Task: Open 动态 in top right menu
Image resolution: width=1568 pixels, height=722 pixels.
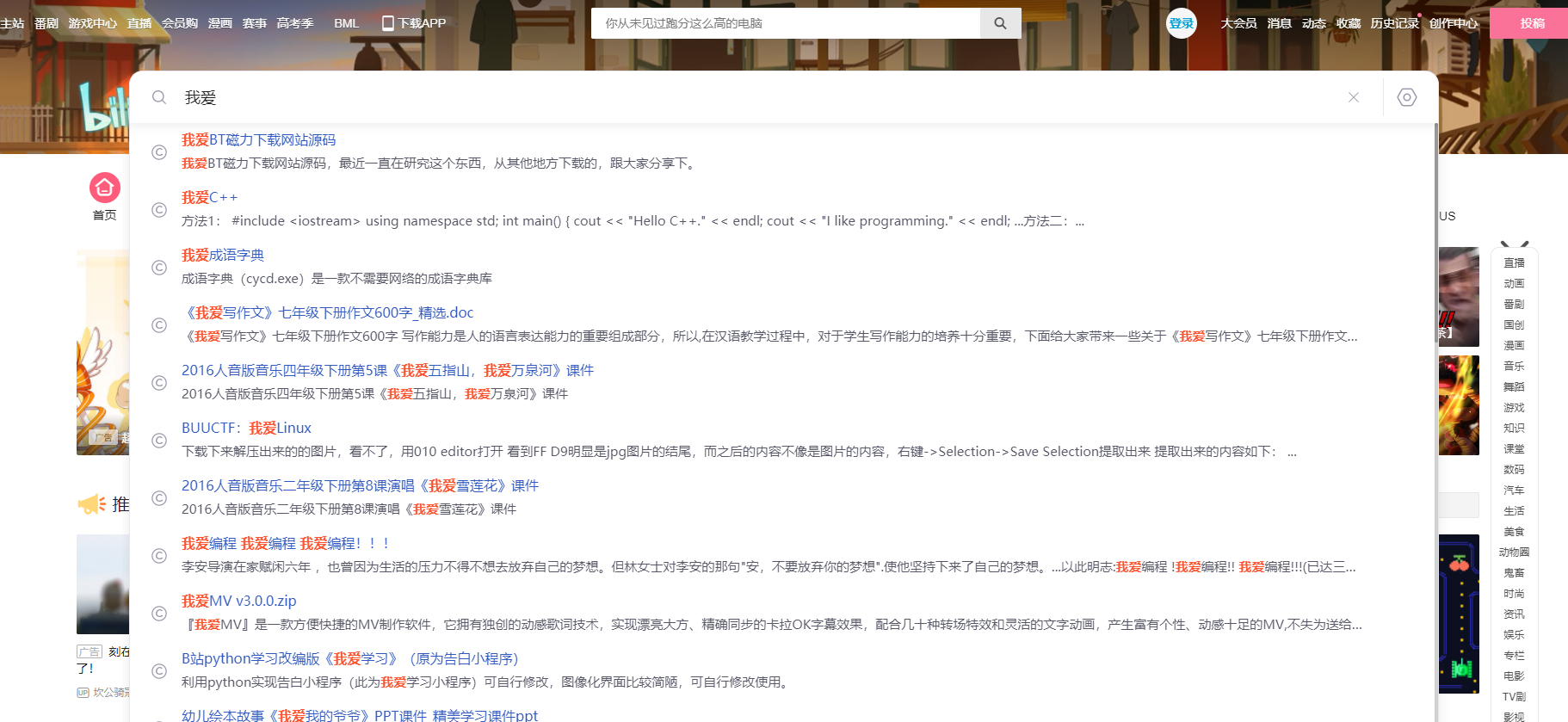Action: 1314,23
